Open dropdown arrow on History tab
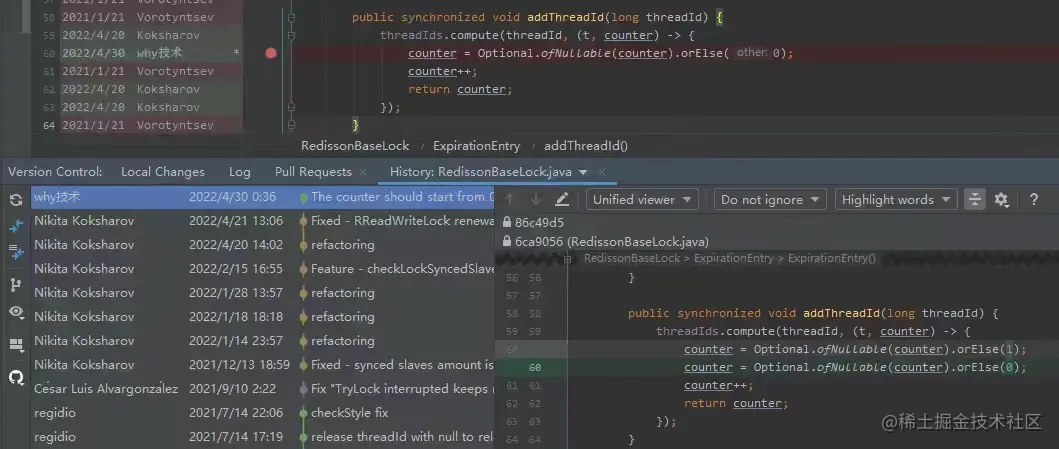 point(583,172)
